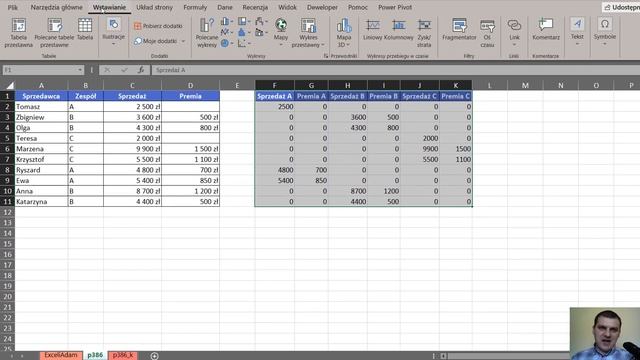Insert Kolumnowy sparkline

[x=398, y=29]
